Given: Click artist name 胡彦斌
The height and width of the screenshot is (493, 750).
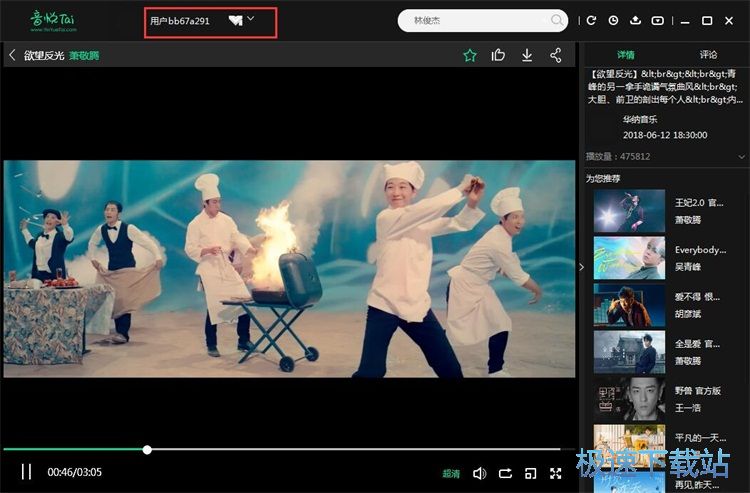Looking at the screenshot, I should [x=688, y=314].
